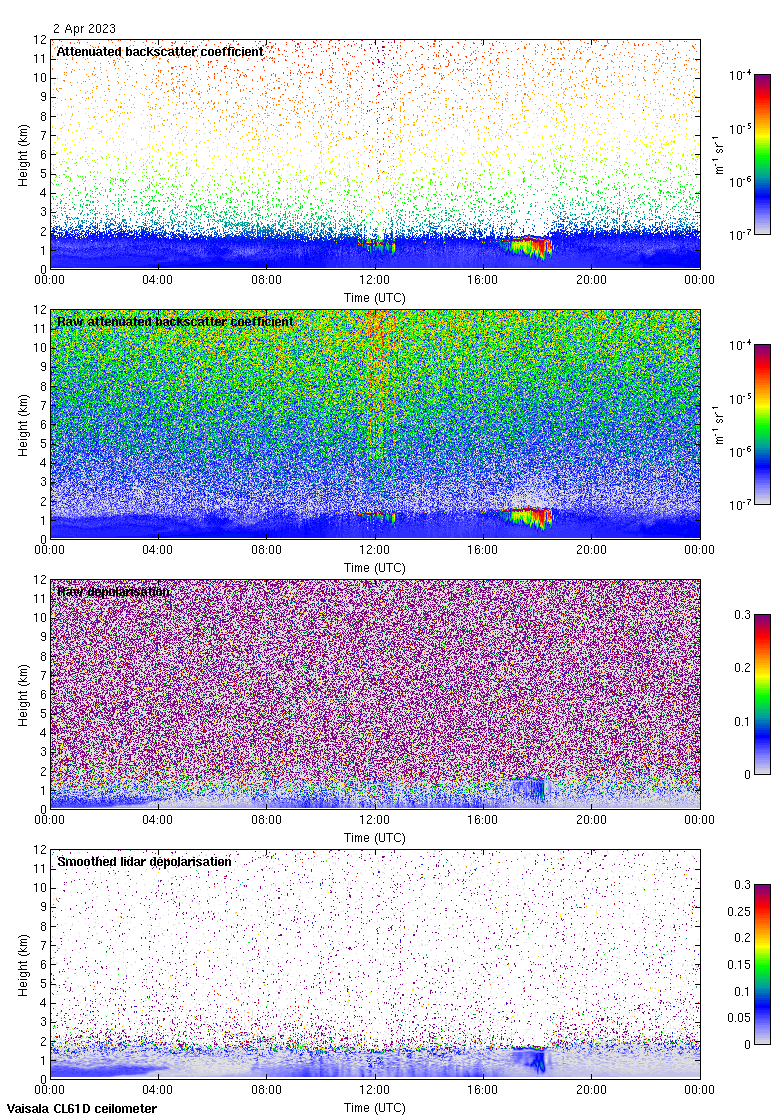The height and width of the screenshot is (1120, 780).
Task: Click the blue cloud feature near 18:00 in the Smoothed depolarisation plot
Action: 531,1057
